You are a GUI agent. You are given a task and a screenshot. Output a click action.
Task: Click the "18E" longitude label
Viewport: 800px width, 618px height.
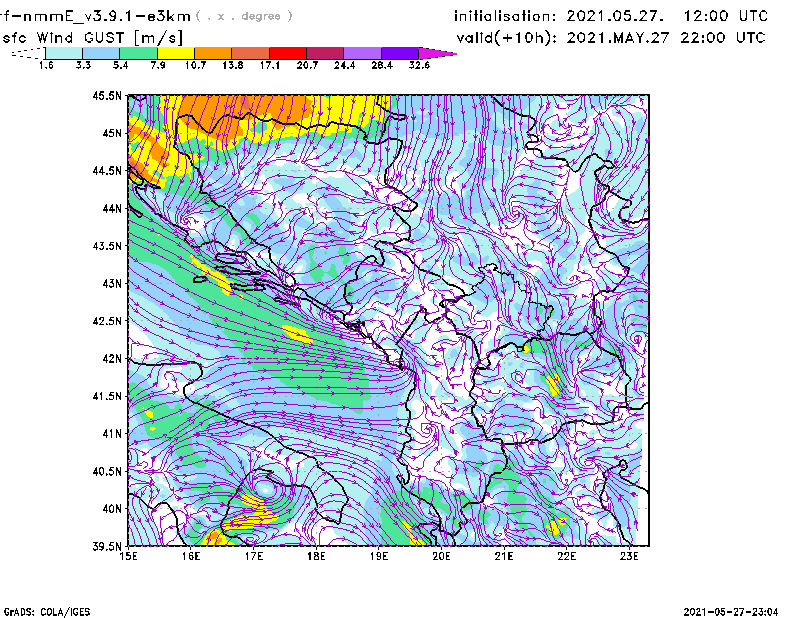[316, 556]
